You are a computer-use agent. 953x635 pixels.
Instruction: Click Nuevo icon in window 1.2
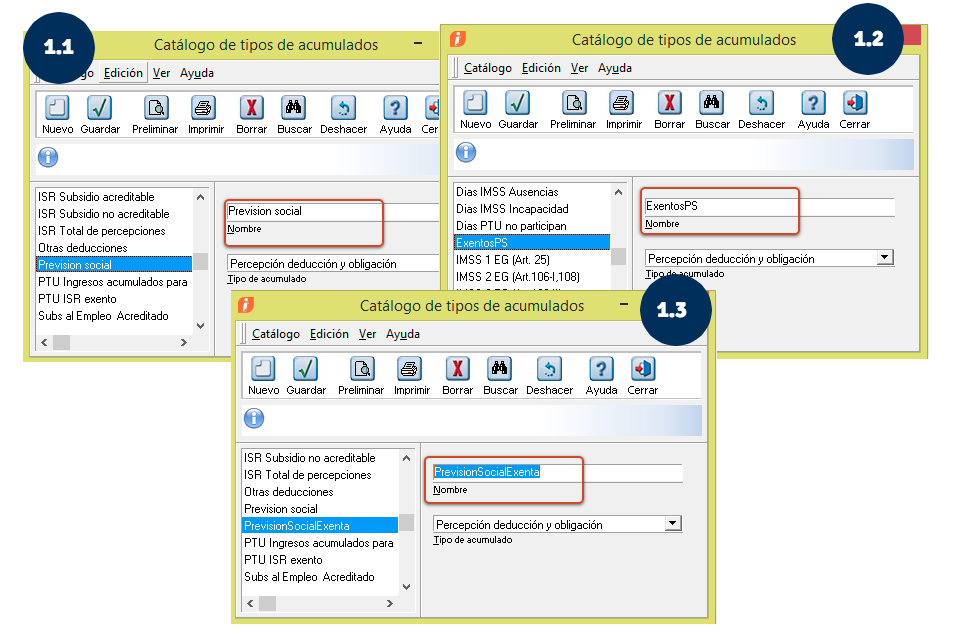pos(475,103)
